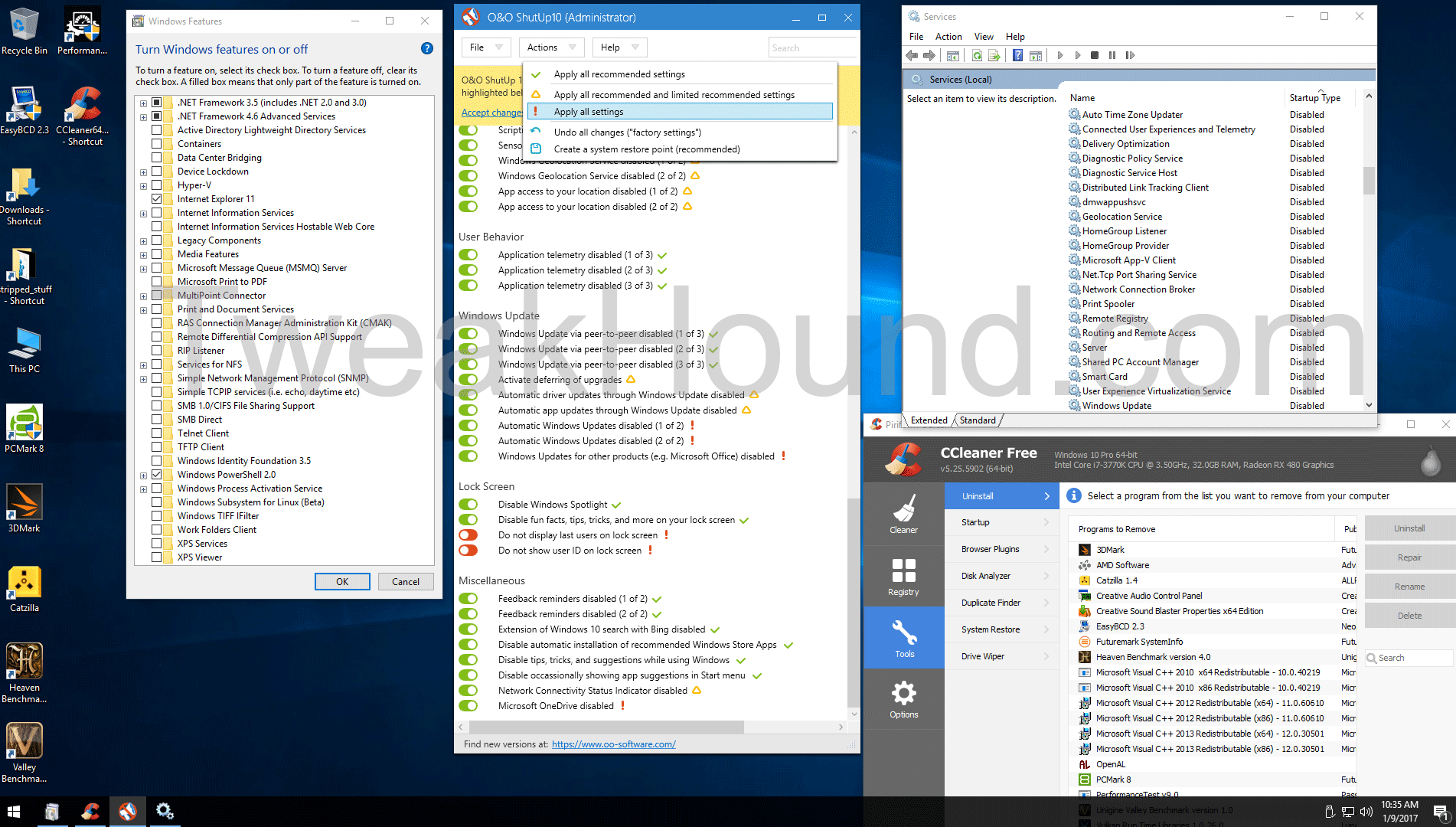Screen dimensions: 1456x827
Task: Click the help icon in Windows Features
Action: tap(427, 48)
